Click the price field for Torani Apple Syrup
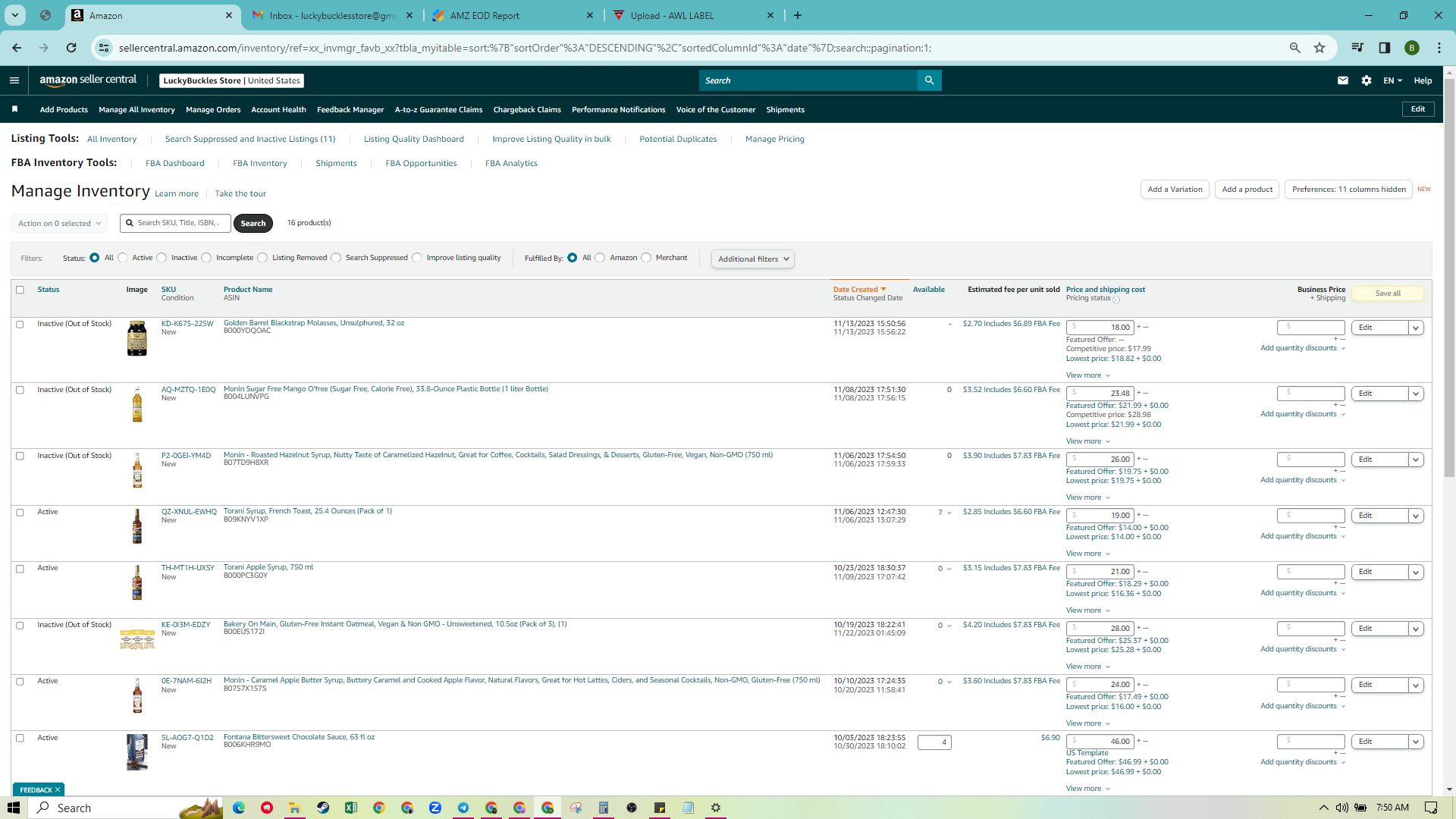Screen dimensions: 1456x819 point(1100,572)
